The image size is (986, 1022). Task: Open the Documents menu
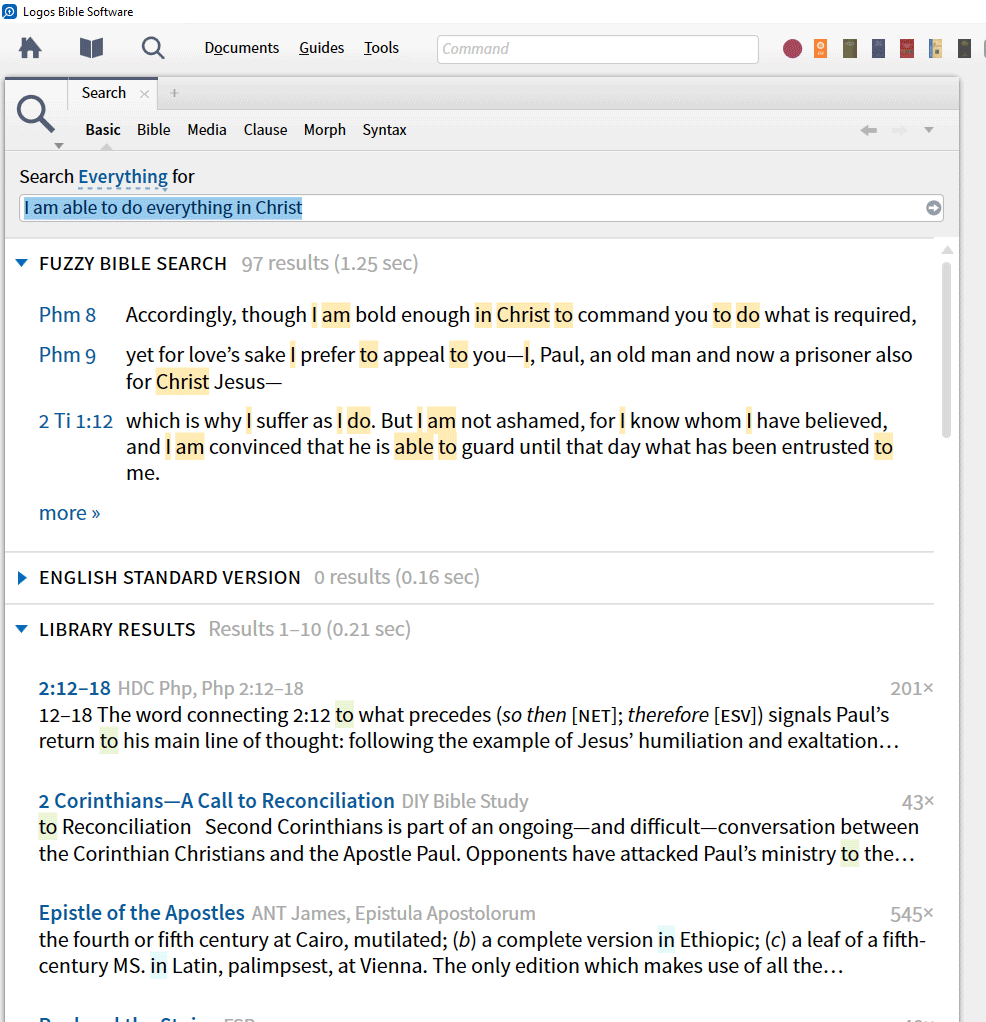pyautogui.click(x=242, y=48)
